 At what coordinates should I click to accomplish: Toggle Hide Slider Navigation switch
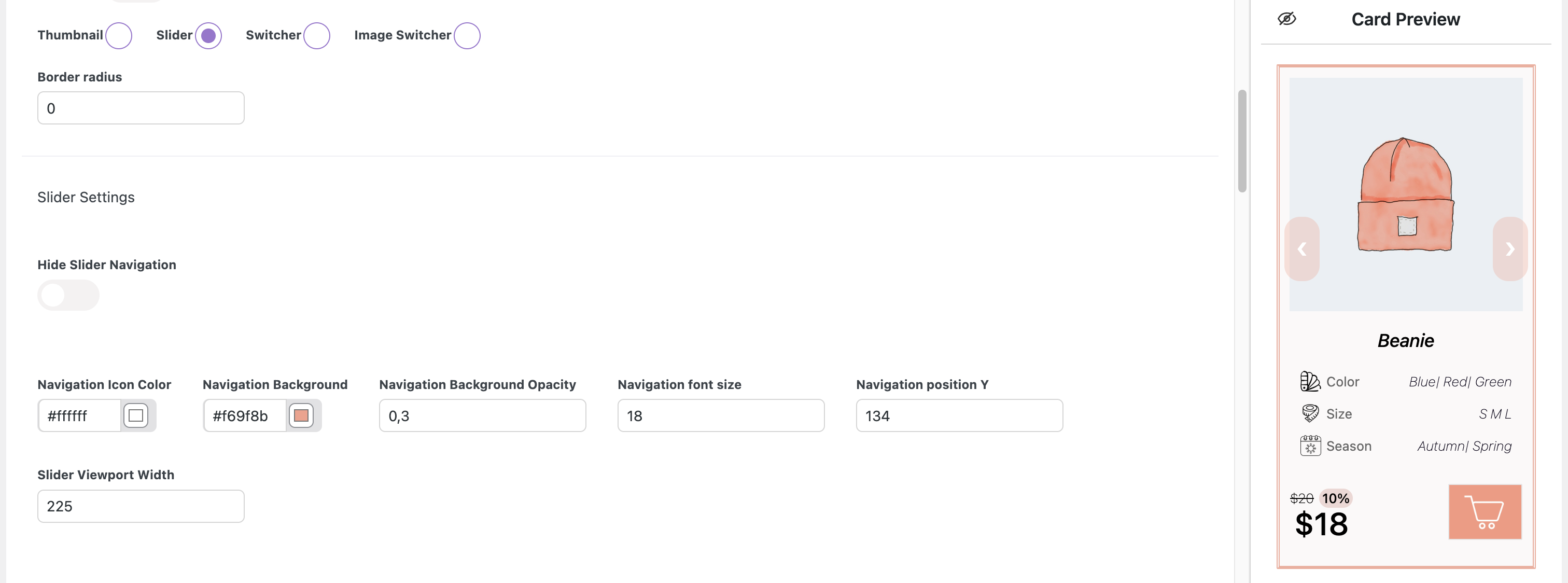pyautogui.click(x=68, y=296)
